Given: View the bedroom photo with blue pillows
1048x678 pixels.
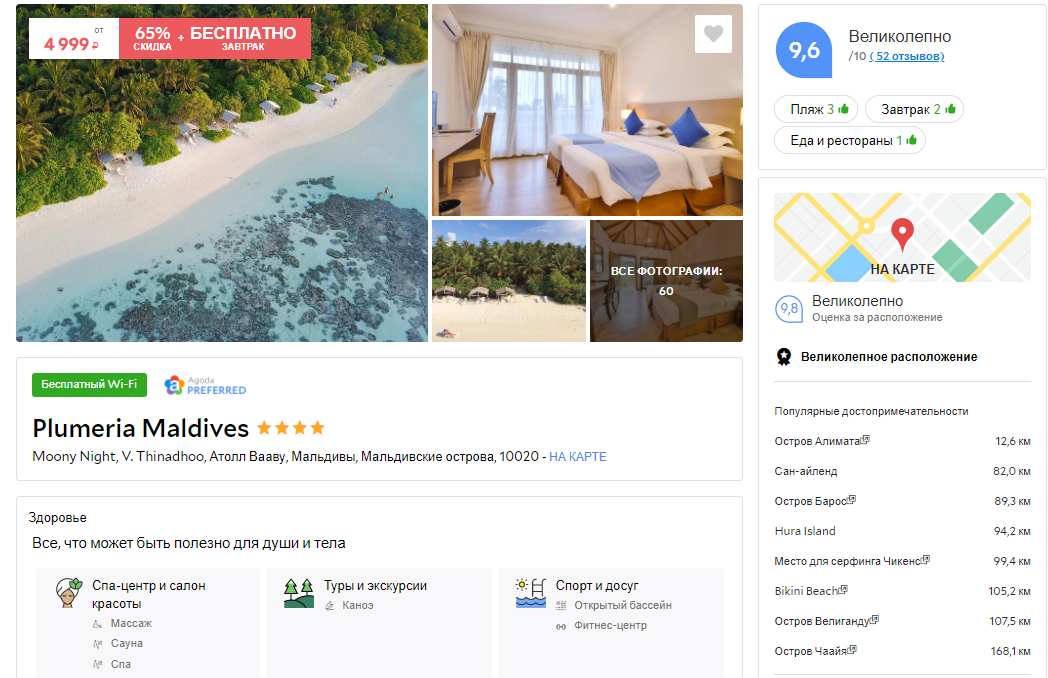Looking at the screenshot, I should pos(587,110).
